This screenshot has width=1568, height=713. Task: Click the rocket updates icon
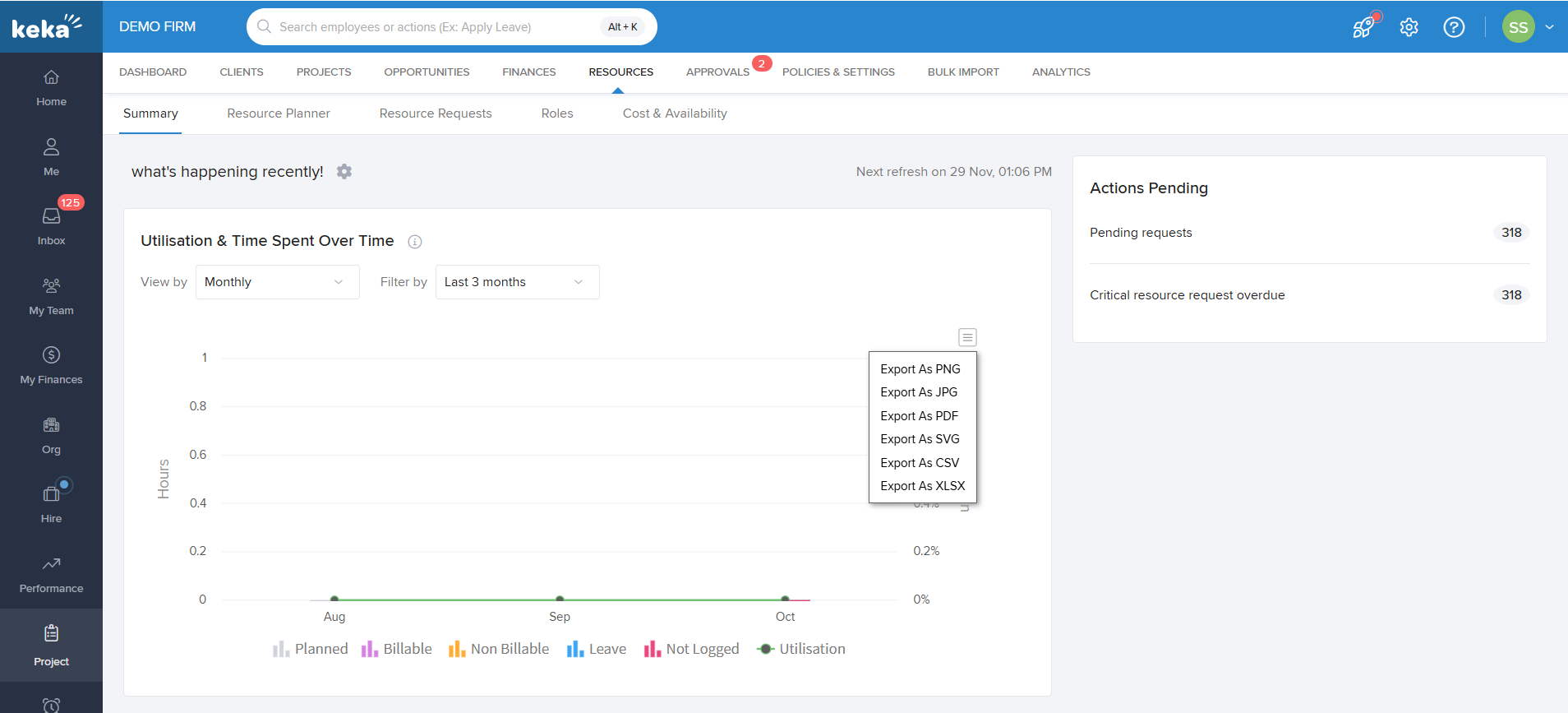[x=1363, y=27]
